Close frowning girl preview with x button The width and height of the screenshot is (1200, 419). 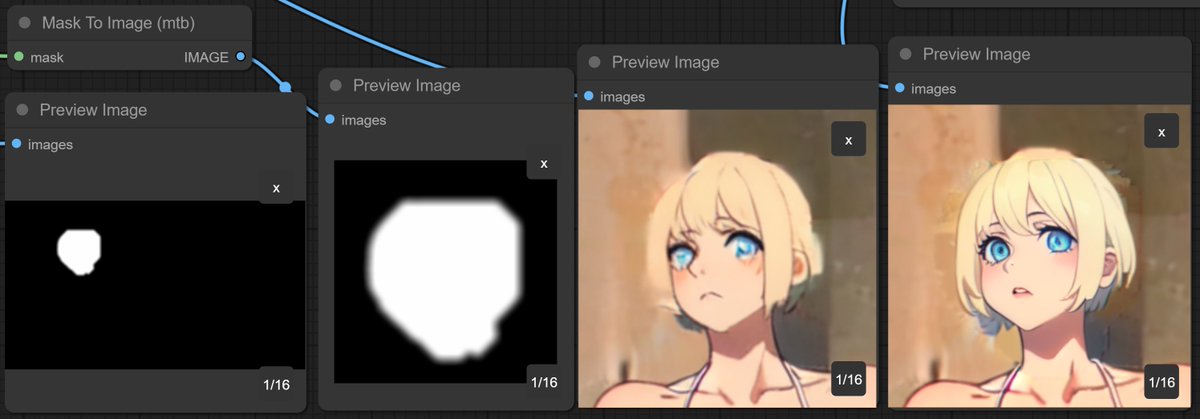click(x=848, y=139)
